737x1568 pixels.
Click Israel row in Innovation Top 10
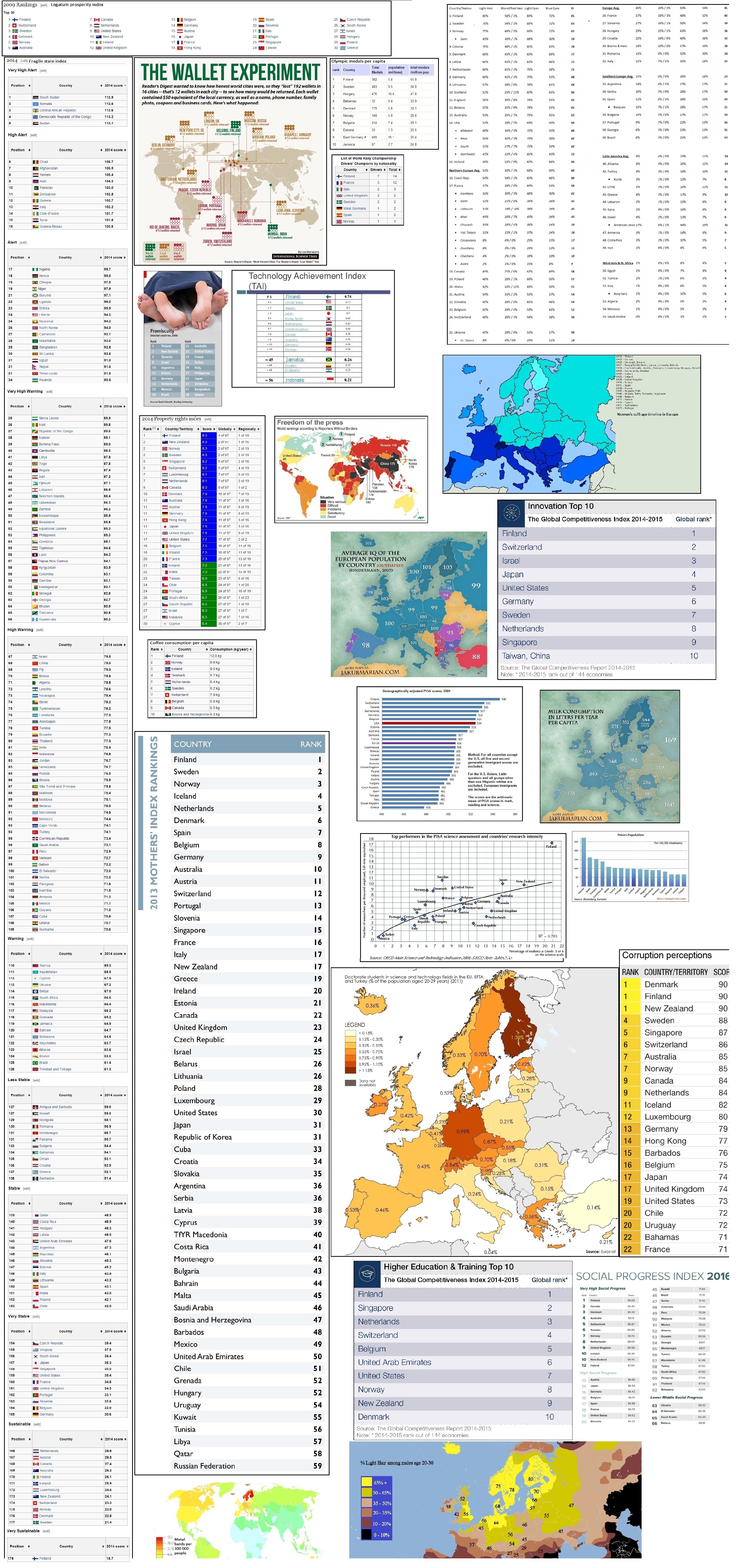pyautogui.click(x=606, y=561)
